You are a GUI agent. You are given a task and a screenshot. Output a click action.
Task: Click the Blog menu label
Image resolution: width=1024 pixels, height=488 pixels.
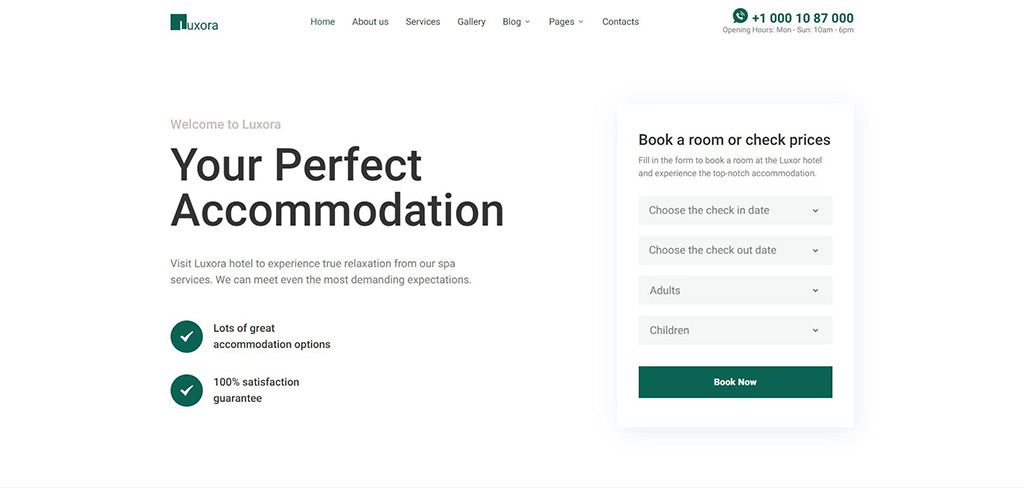[512, 22]
